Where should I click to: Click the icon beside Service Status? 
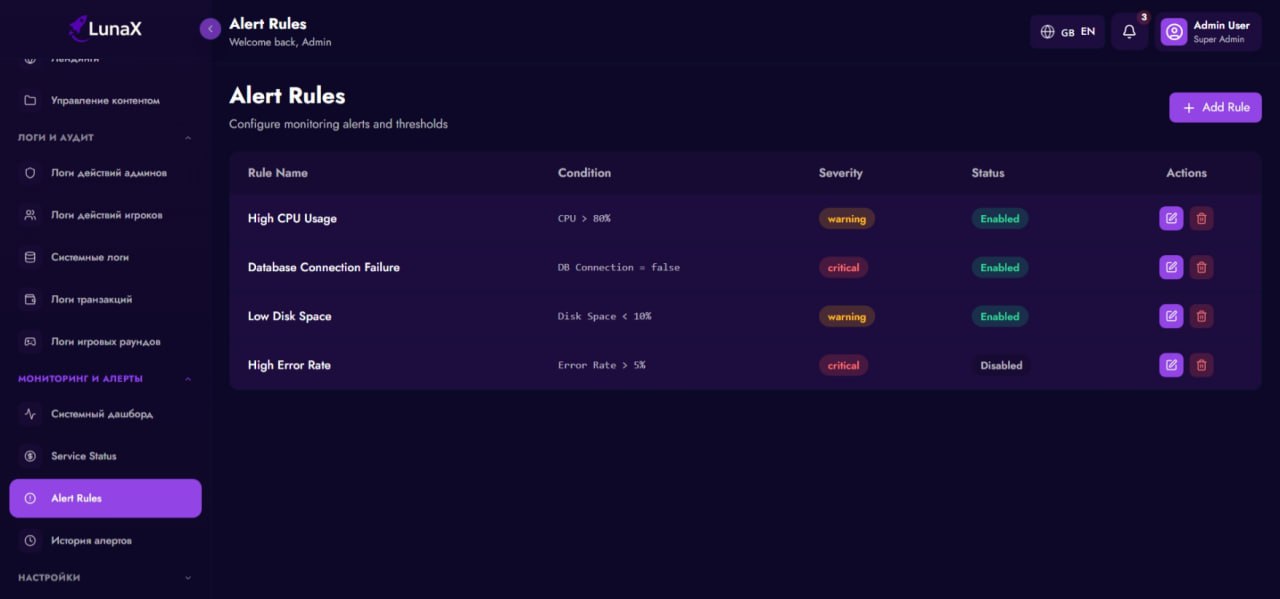[x=30, y=456]
